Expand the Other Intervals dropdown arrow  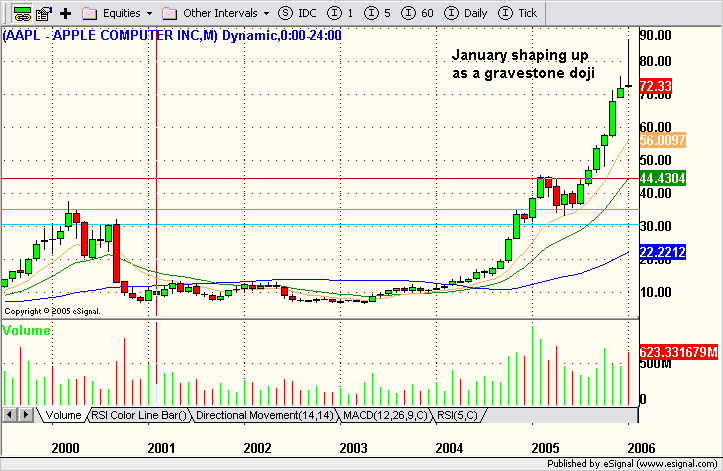point(266,14)
